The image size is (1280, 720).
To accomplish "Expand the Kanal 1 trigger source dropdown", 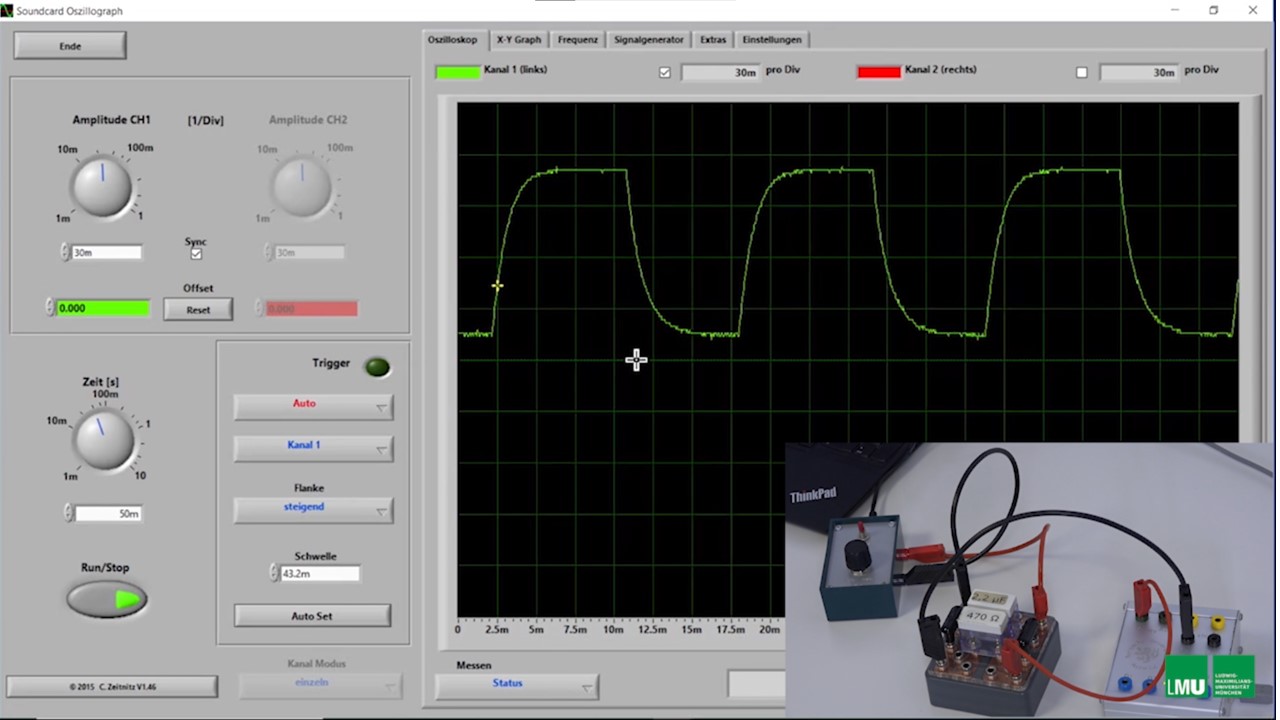I will (x=313, y=446).
